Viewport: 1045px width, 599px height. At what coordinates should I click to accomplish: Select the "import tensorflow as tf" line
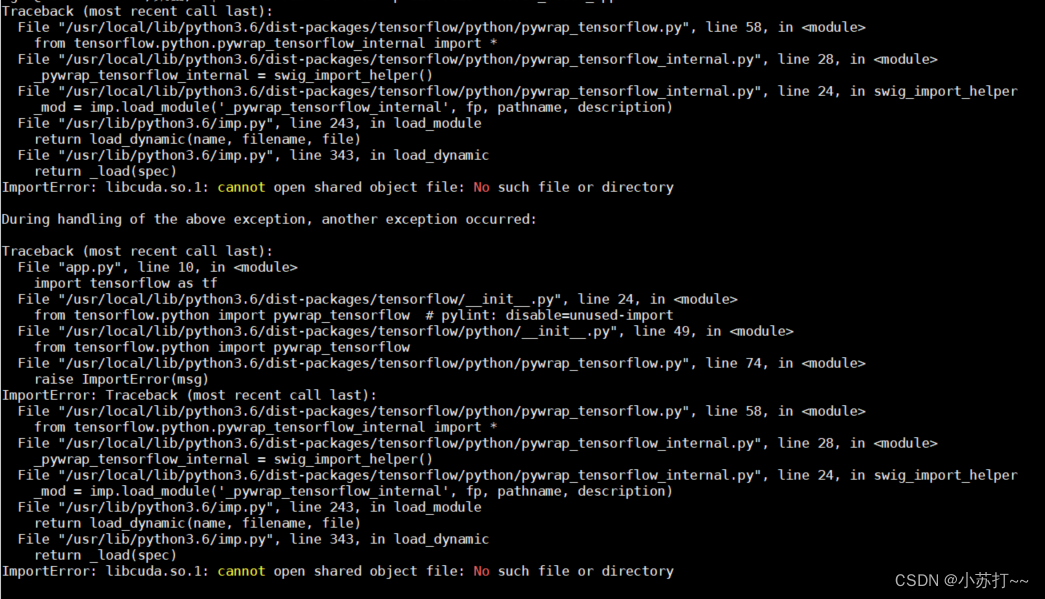click(x=126, y=283)
